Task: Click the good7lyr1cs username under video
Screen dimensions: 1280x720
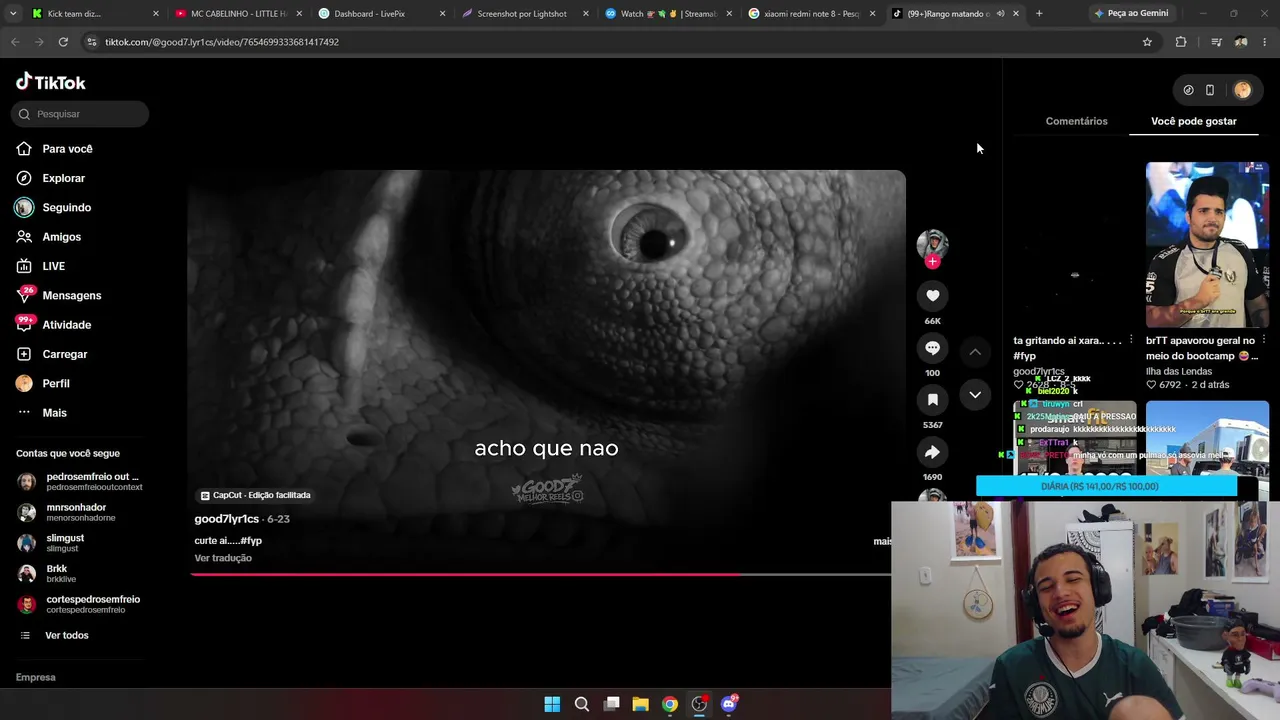Action: [x=226, y=519]
